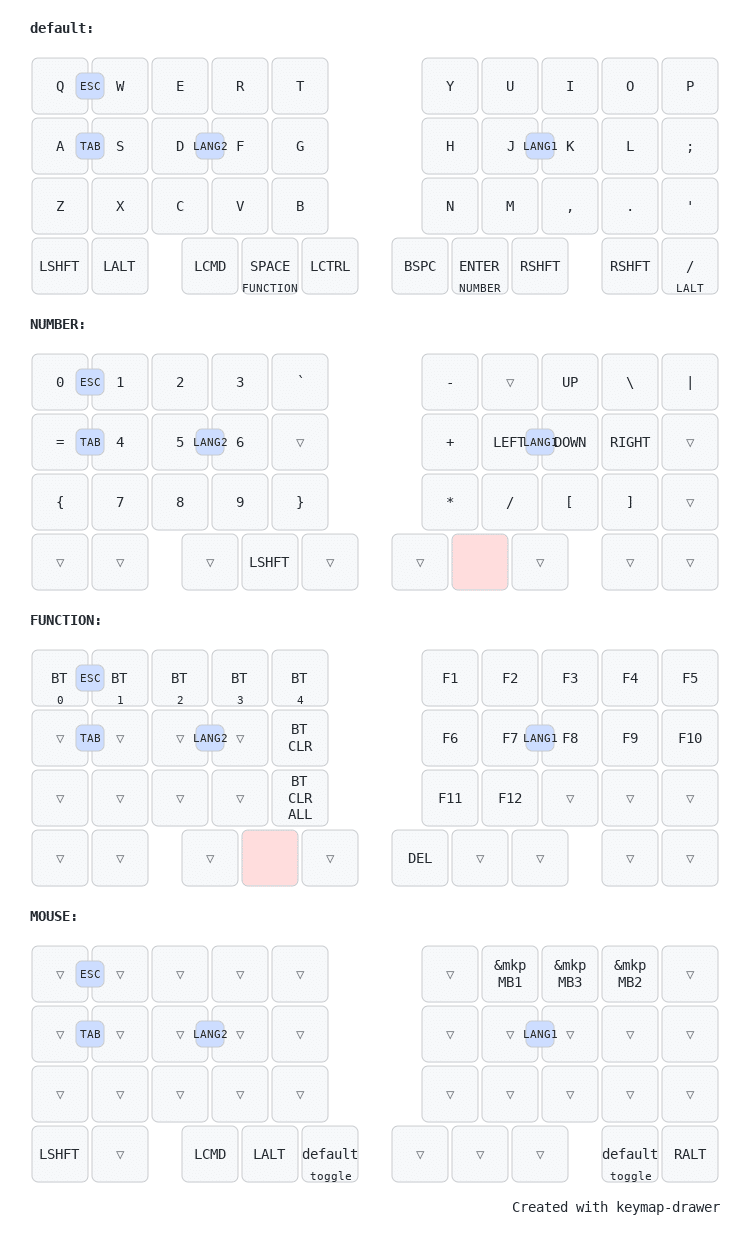Viewport: 750px width, 1240px height.
Task: Click the &mkp MB1 mouse key
Action: (x=510, y=974)
